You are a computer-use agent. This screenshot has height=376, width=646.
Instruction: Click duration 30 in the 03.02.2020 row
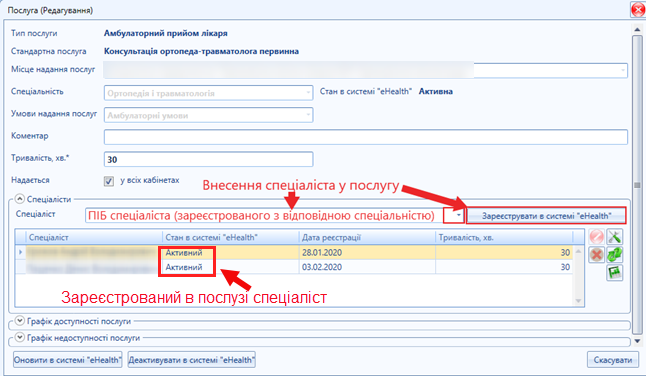coord(565,267)
